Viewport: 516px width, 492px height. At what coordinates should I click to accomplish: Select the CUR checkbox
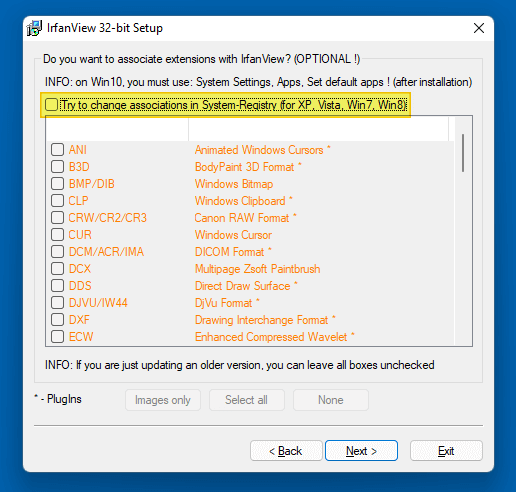point(57,235)
